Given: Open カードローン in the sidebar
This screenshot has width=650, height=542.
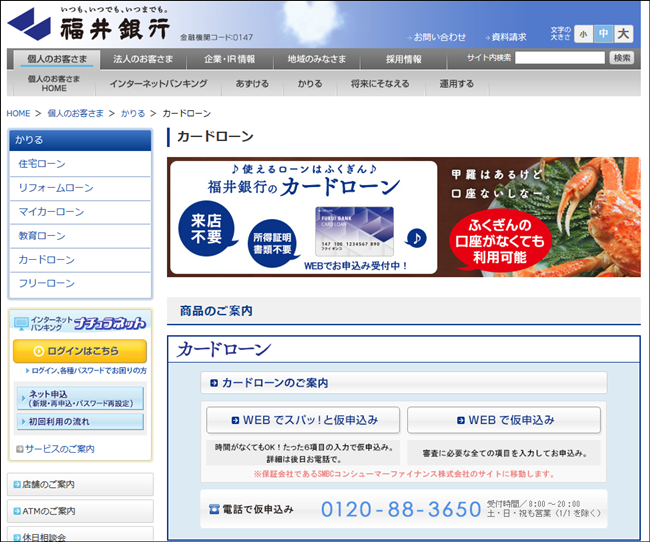Looking at the screenshot, I should click(x=80, y=260).
